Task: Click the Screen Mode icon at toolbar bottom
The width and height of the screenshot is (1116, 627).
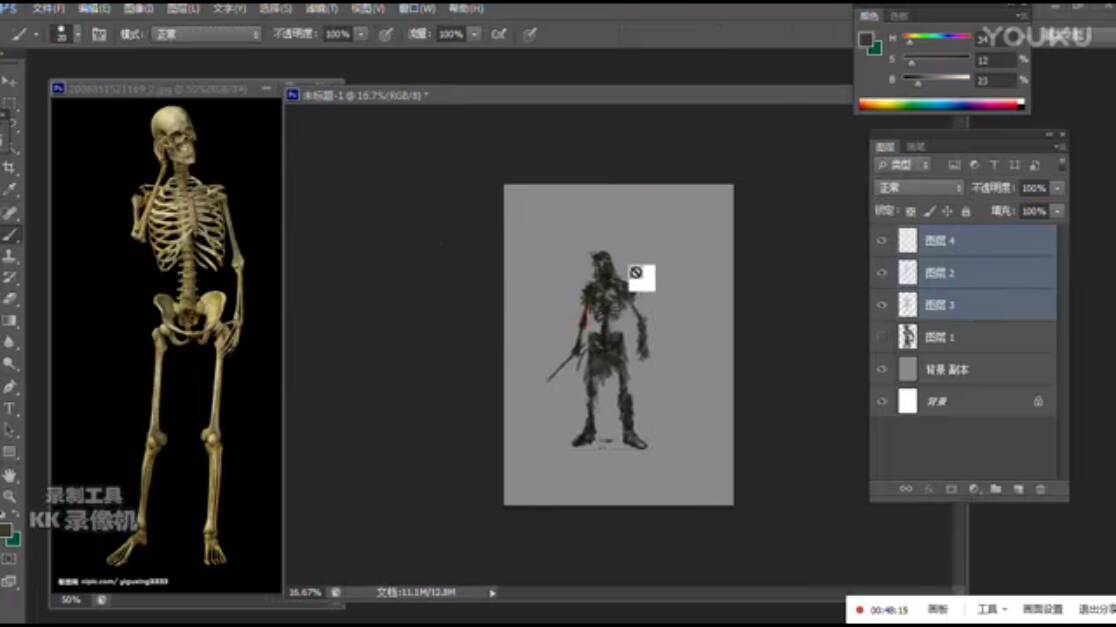Action: (x=9, y=581)
